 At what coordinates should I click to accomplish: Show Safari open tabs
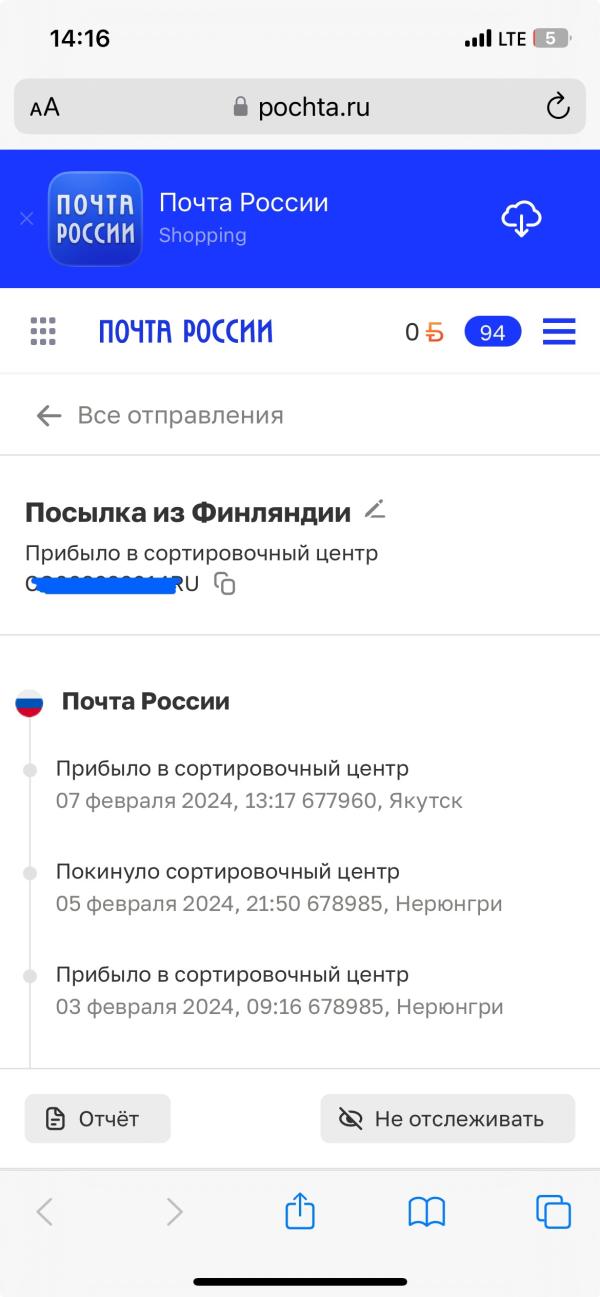pyautogui.click(x=553, y=1212)
